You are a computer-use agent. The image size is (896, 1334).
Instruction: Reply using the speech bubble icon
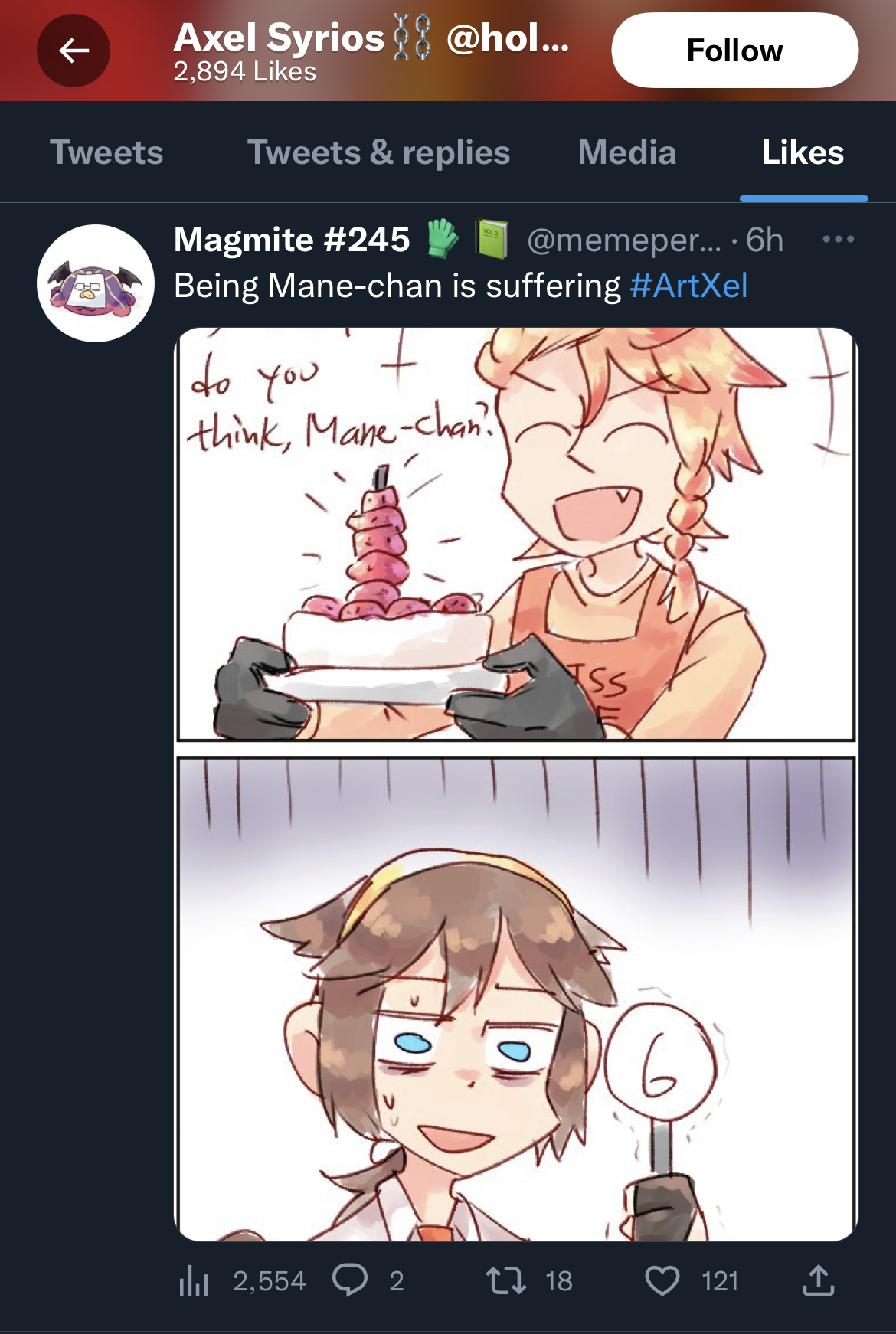(350, 1280)
